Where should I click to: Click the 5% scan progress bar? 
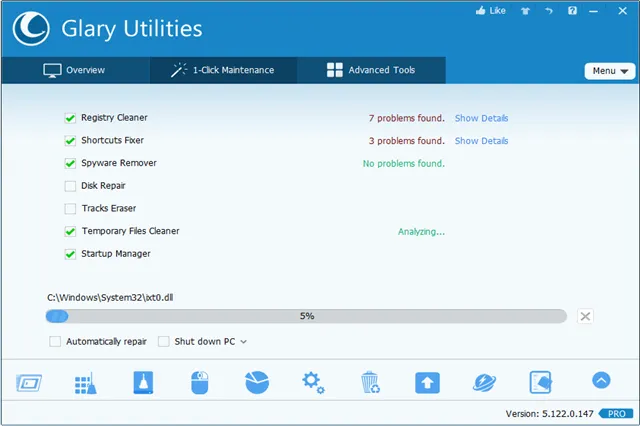[x=306, y=316]
